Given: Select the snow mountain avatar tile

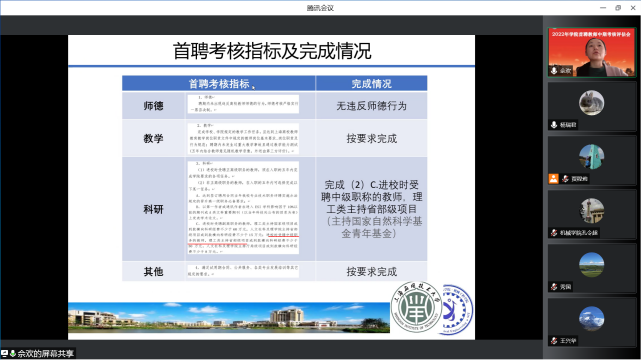Looking at the screenshot, I should (591, 318).
